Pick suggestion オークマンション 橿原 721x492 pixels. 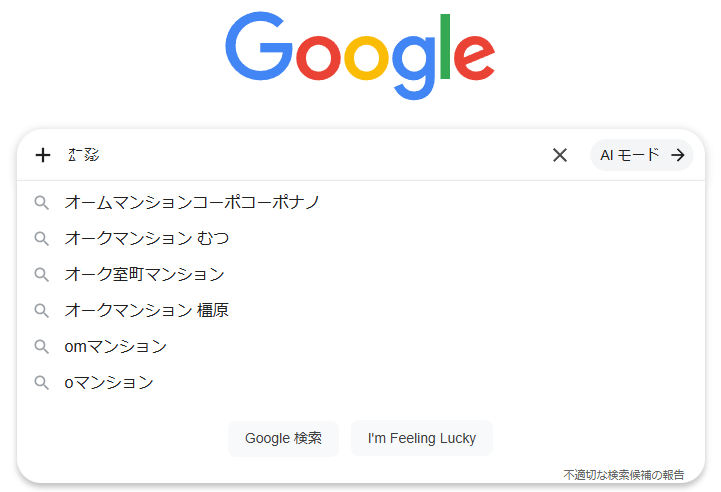click(147, 310)
